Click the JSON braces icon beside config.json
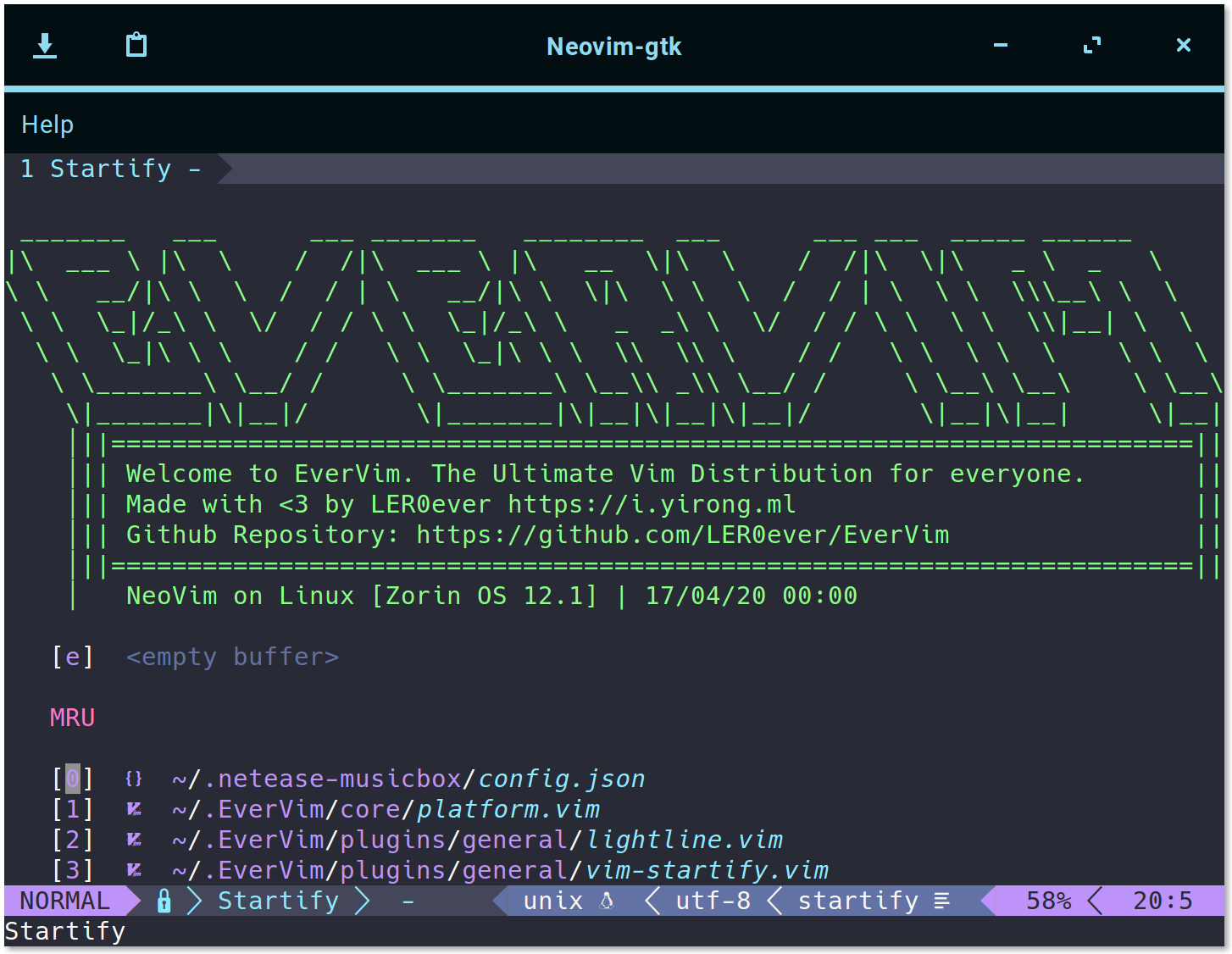This screenshot has height=954, width=1232. [x=134, y=779]
